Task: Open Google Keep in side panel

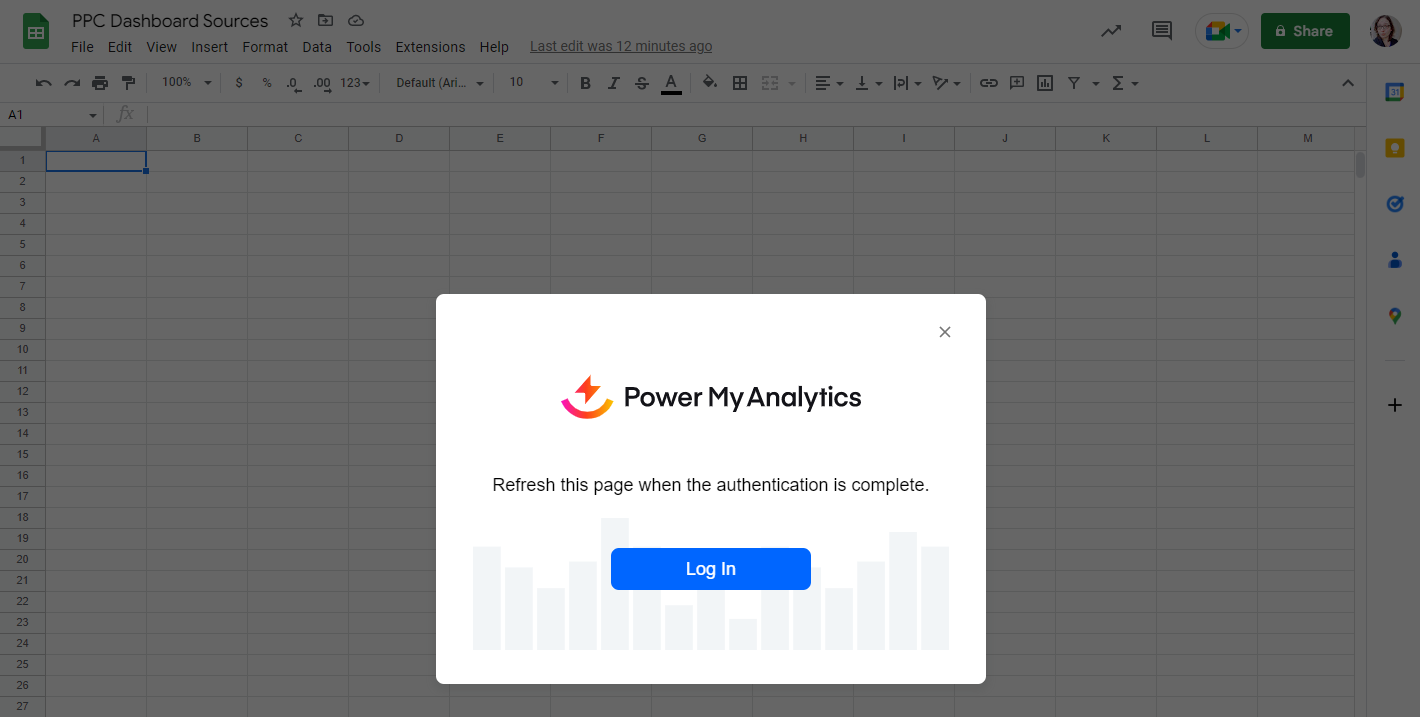Action: pos(1394,149)
